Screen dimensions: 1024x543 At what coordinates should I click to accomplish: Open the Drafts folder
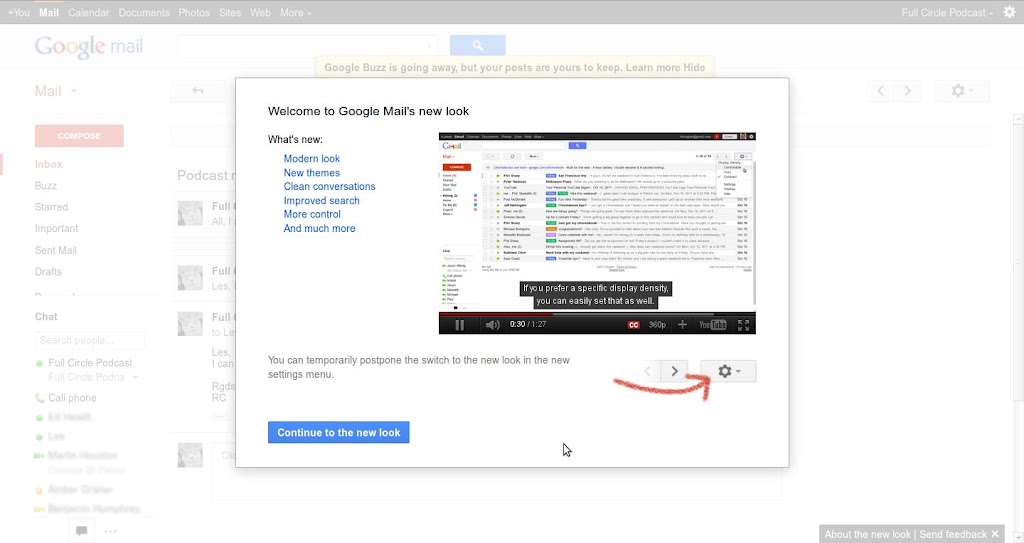[x=48, y=271]
